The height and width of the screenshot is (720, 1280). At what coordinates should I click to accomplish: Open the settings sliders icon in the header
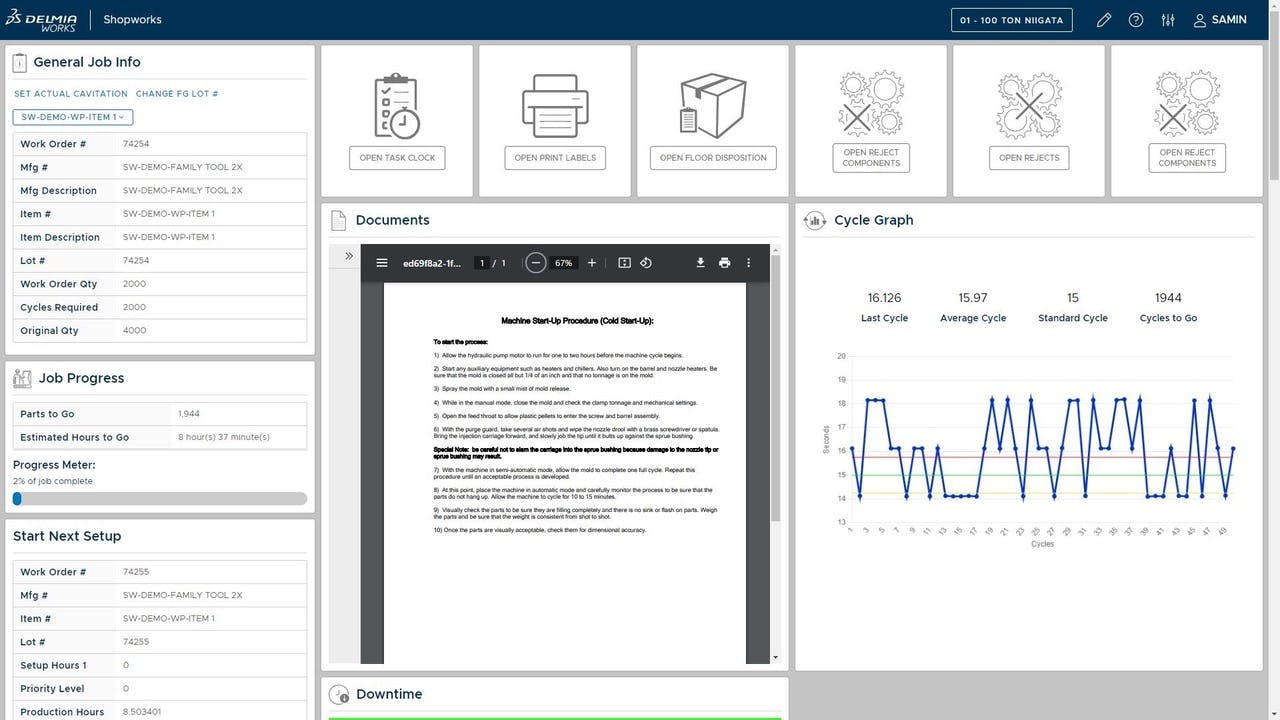pos(1167,19)
